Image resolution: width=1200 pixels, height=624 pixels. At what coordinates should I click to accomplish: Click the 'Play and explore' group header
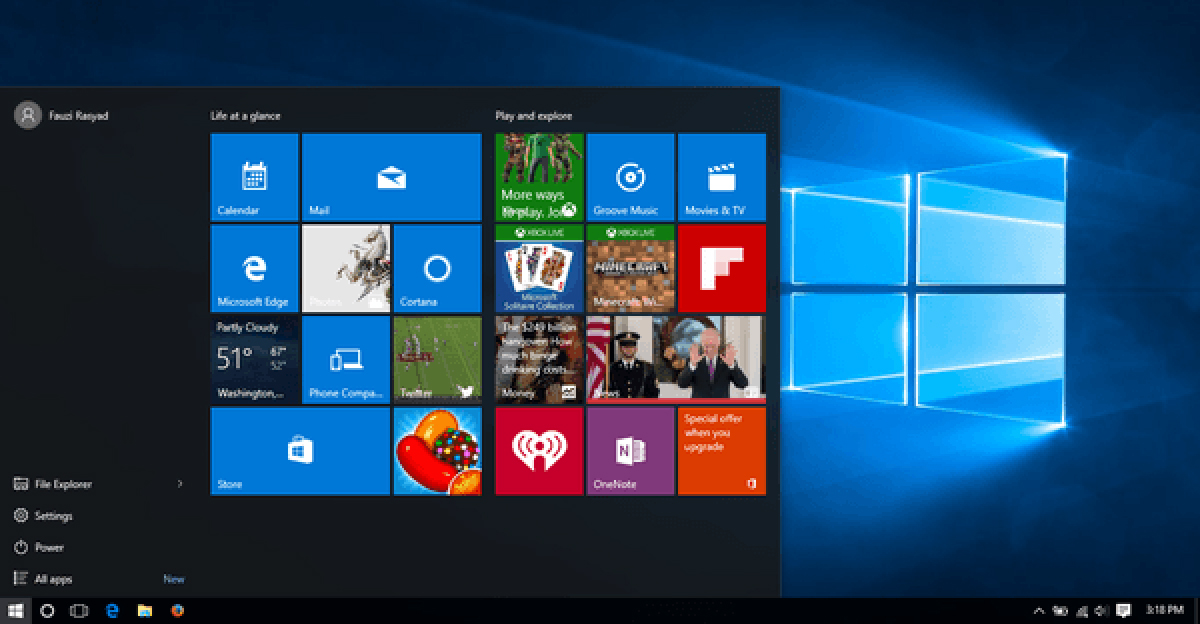pos(534,116)
